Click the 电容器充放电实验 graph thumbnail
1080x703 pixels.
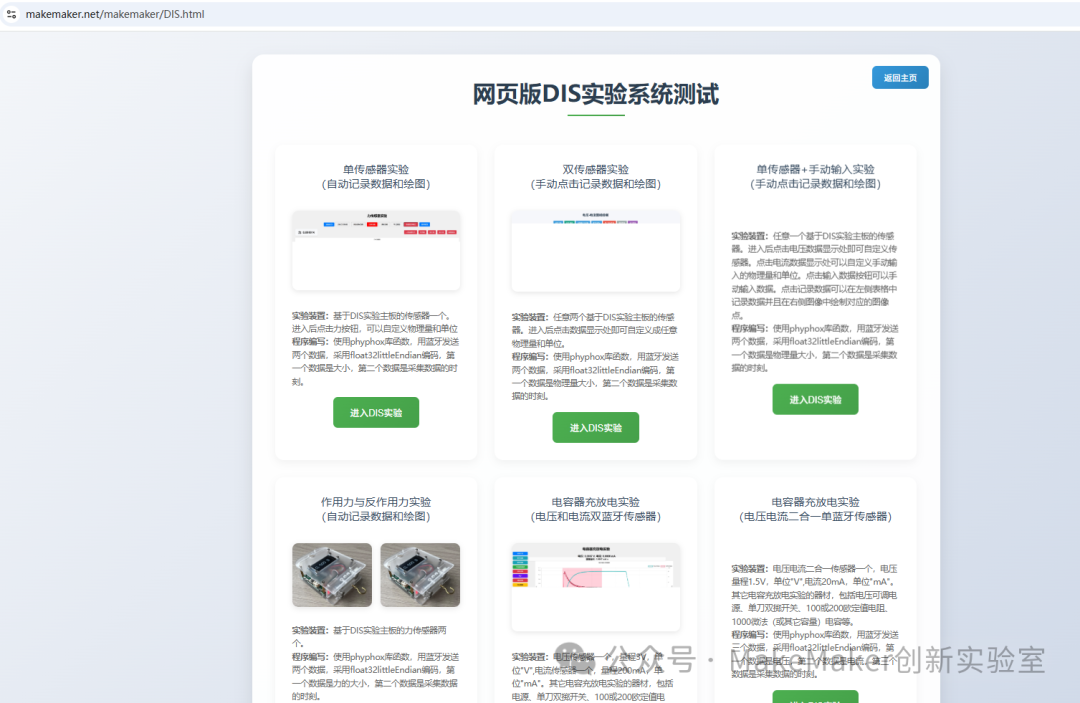pyautogui.click(x=596, y=587)
